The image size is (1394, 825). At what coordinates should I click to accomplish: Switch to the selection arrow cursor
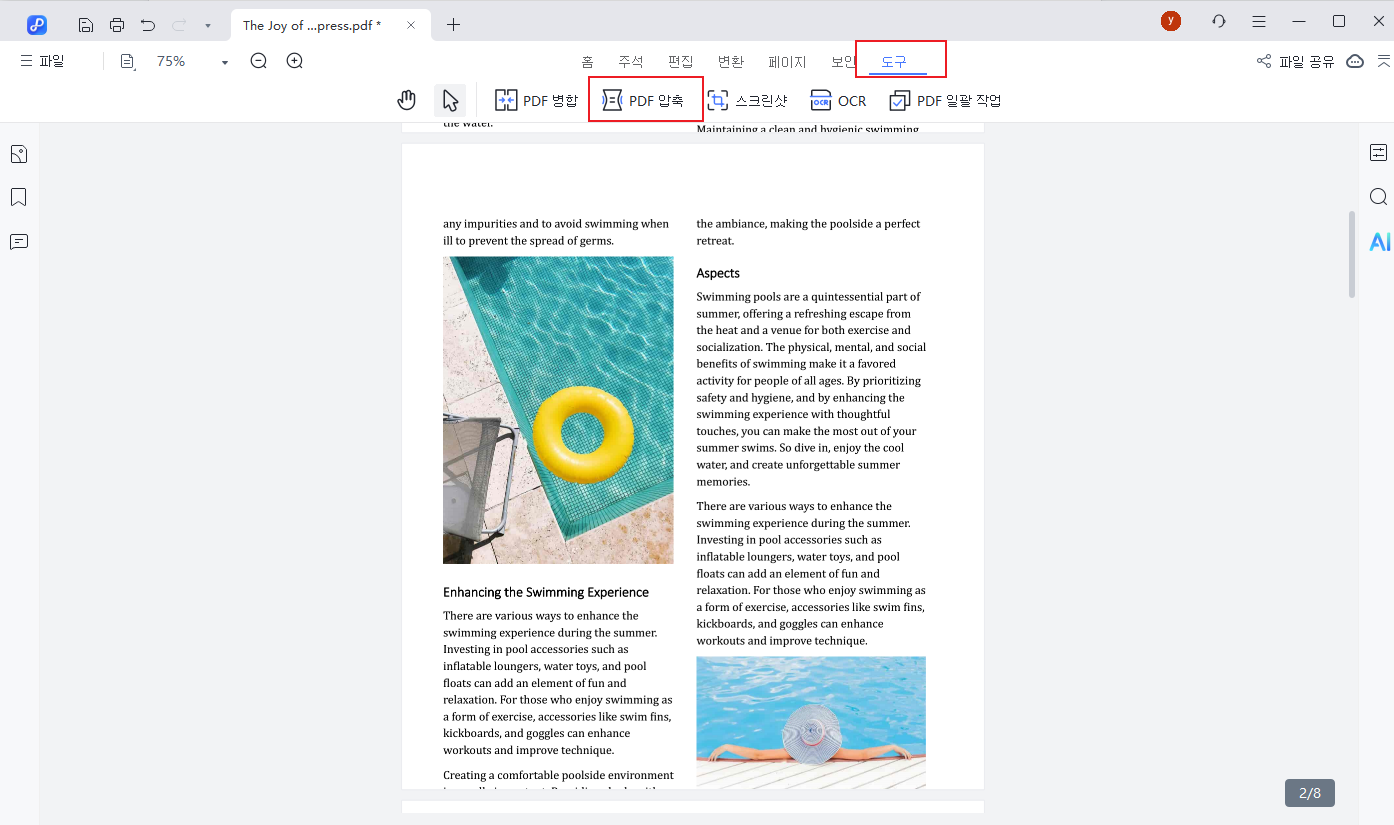tap(449, 99)
